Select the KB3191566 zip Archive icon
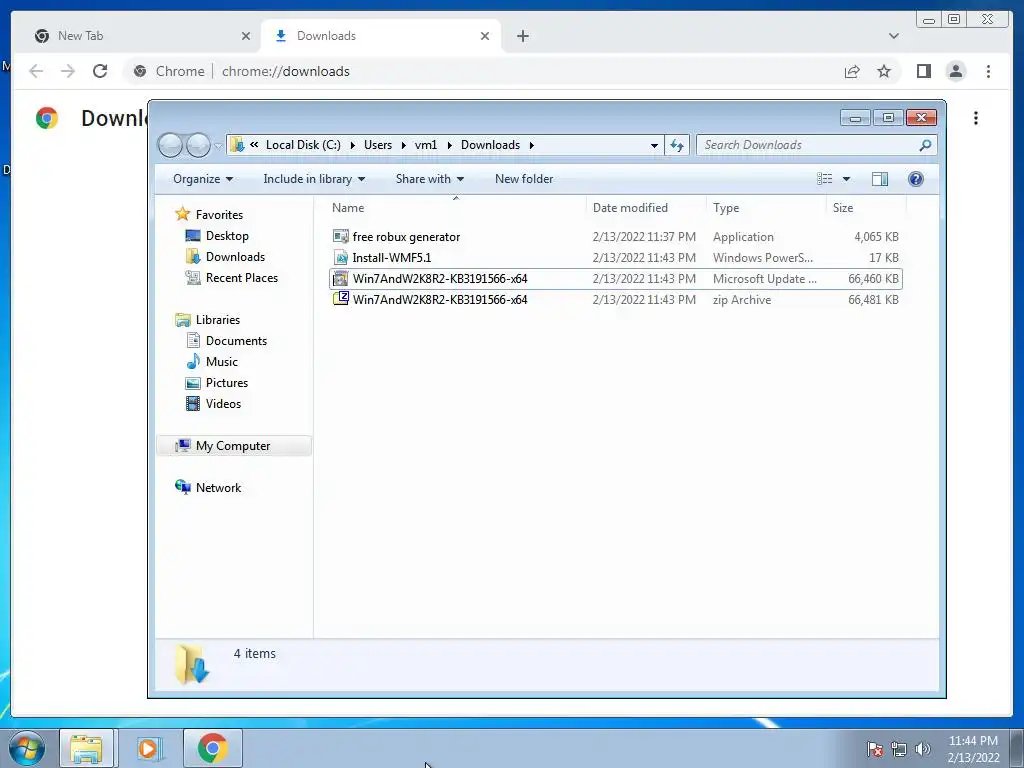Viewport: 1024px width, 768px height. click(340, 300)
